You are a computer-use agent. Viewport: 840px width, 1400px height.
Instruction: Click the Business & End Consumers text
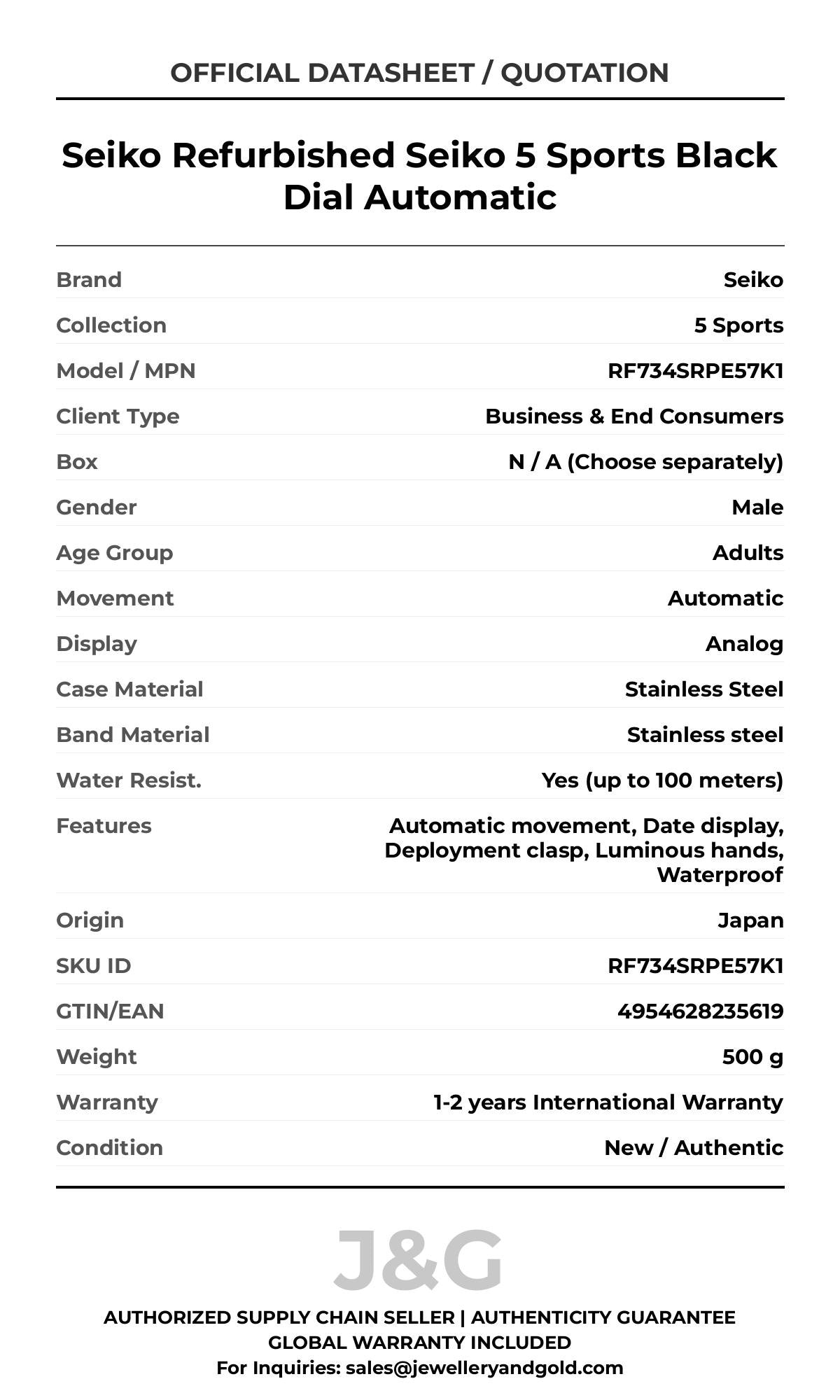tap(634, 416)
